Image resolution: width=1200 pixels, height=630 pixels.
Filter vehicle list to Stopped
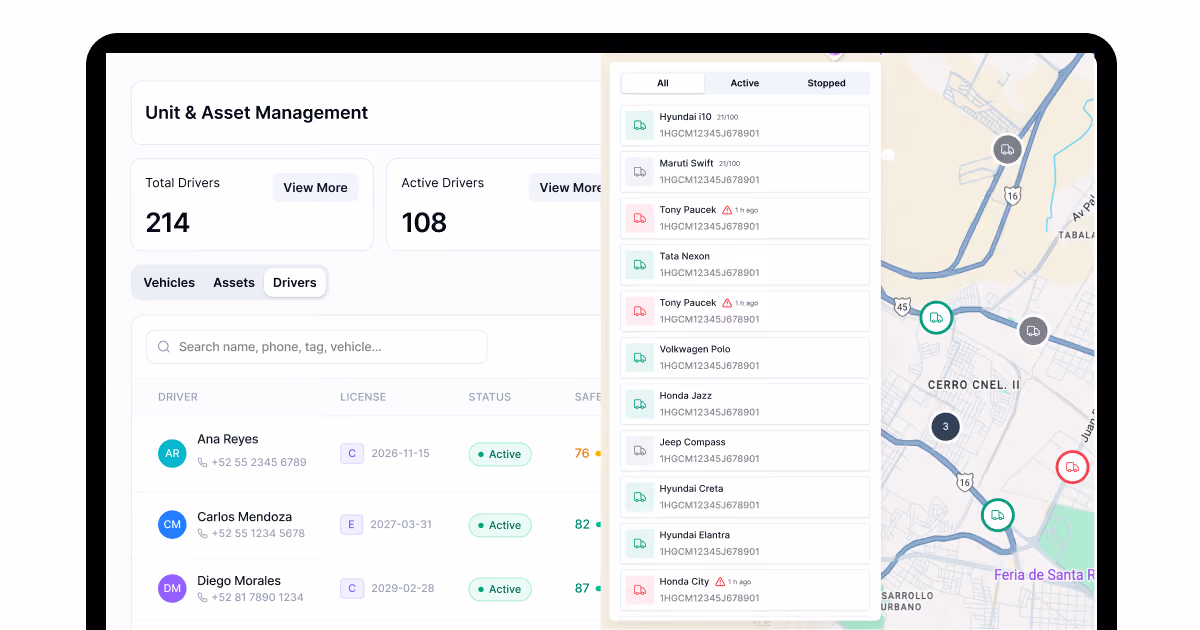827,83
